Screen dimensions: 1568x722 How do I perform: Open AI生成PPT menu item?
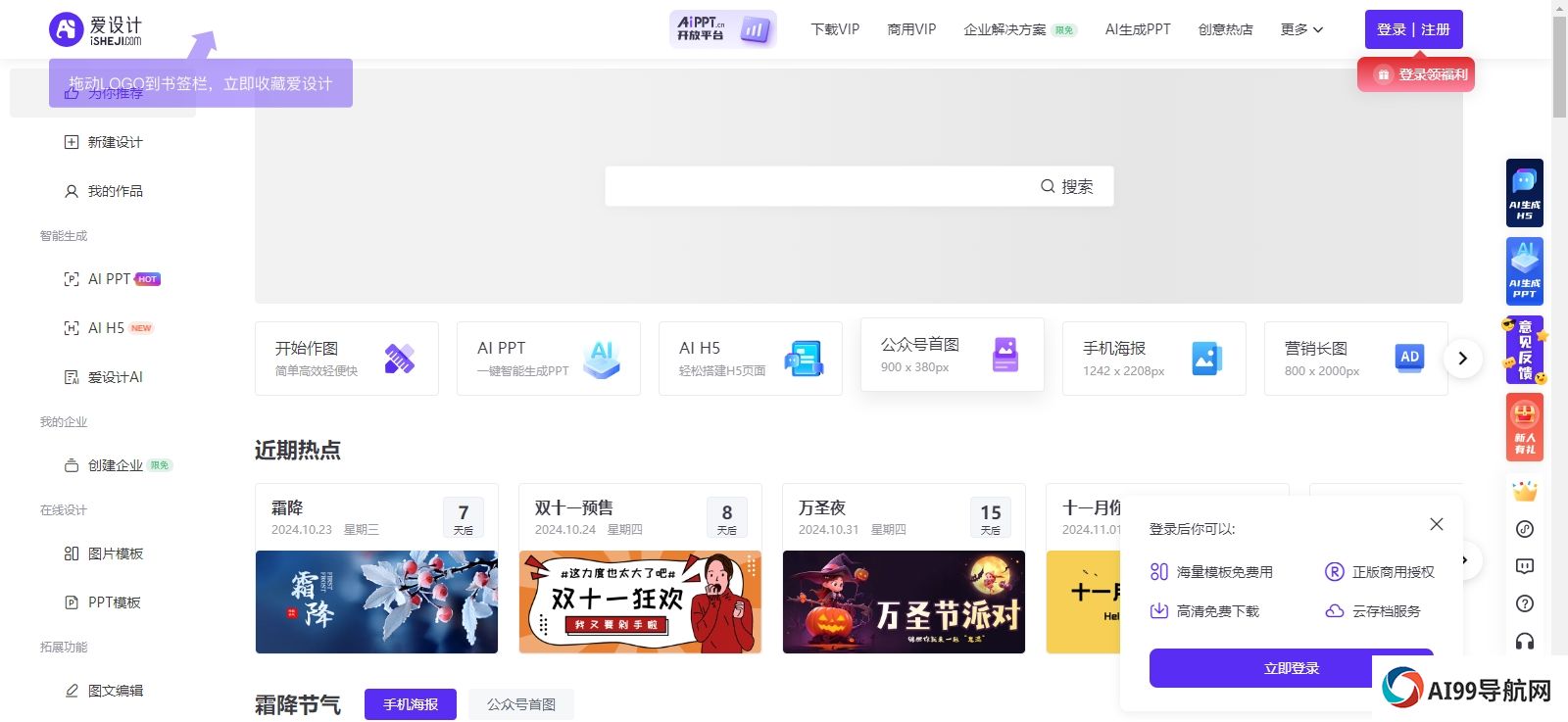click(1138, 29)
